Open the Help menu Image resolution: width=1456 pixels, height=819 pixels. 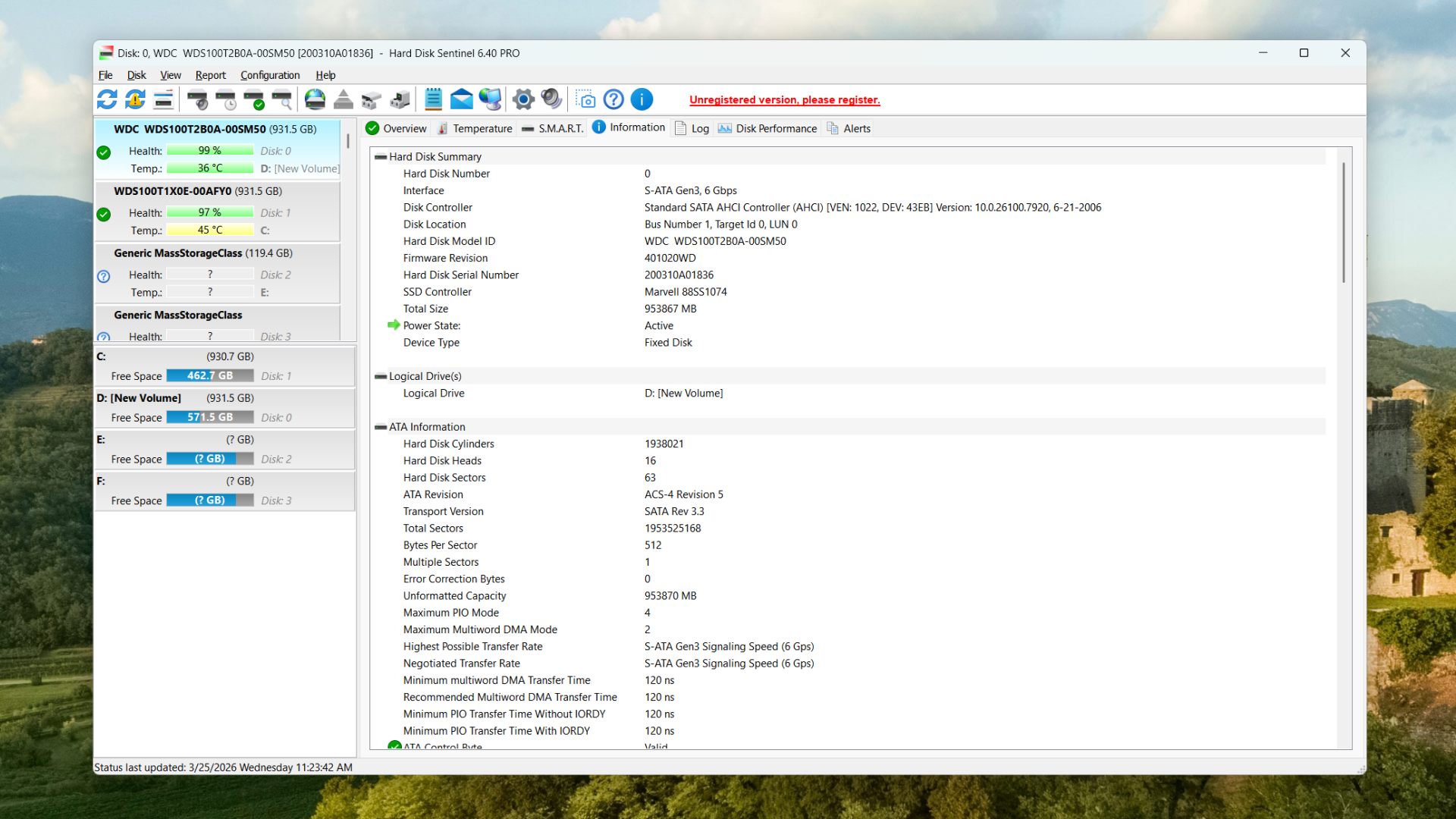325,75
